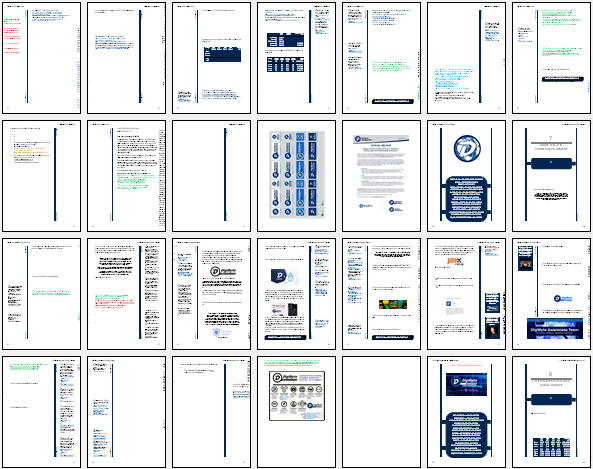
Task: Open the page with the grid of DigiByte logo variations
Action: (x=296, y=176)
